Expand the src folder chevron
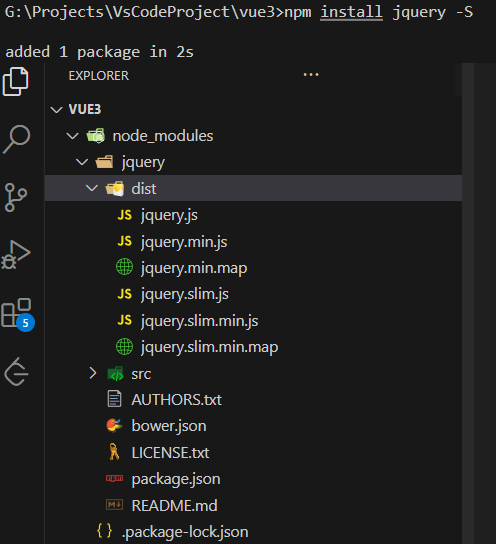Screen dimensions: 496x544 92,373
